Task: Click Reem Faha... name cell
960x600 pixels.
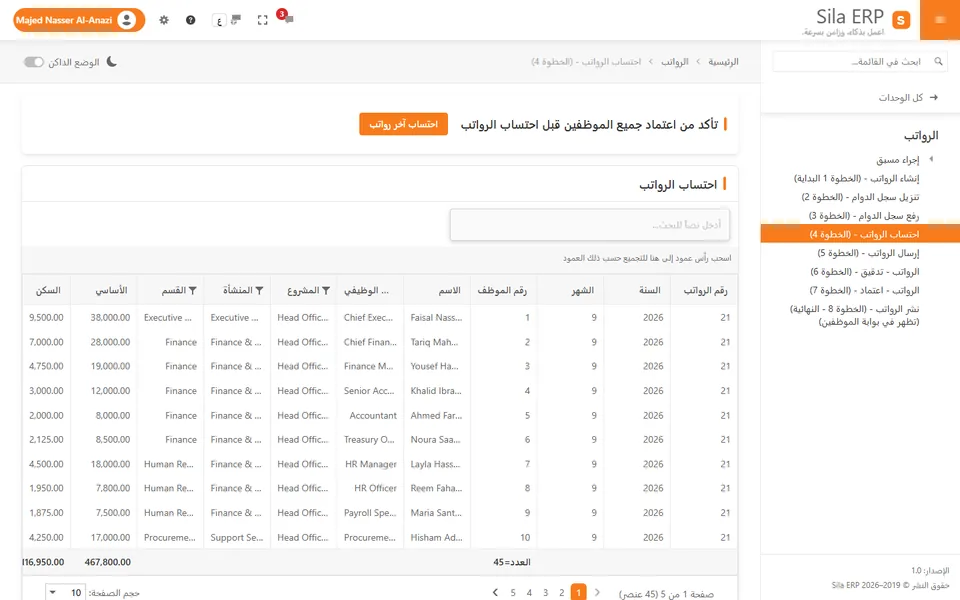Action: pyautogui.click(x=436, y=489)
